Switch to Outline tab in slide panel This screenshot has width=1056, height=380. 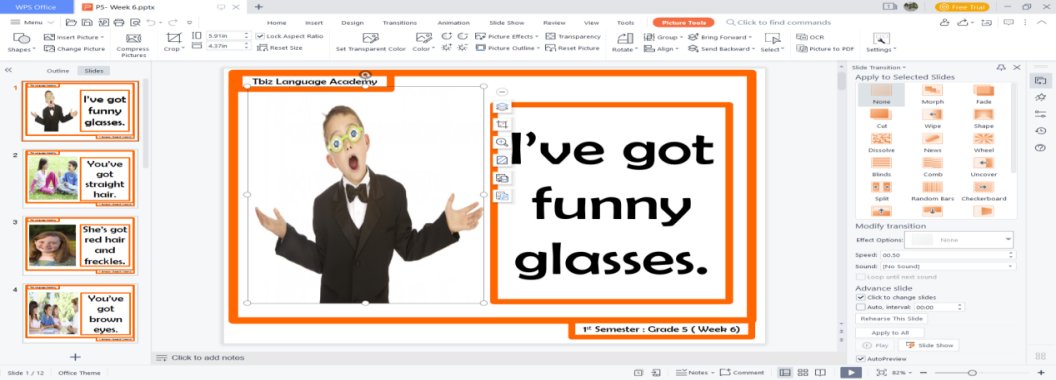pos(57,71)
